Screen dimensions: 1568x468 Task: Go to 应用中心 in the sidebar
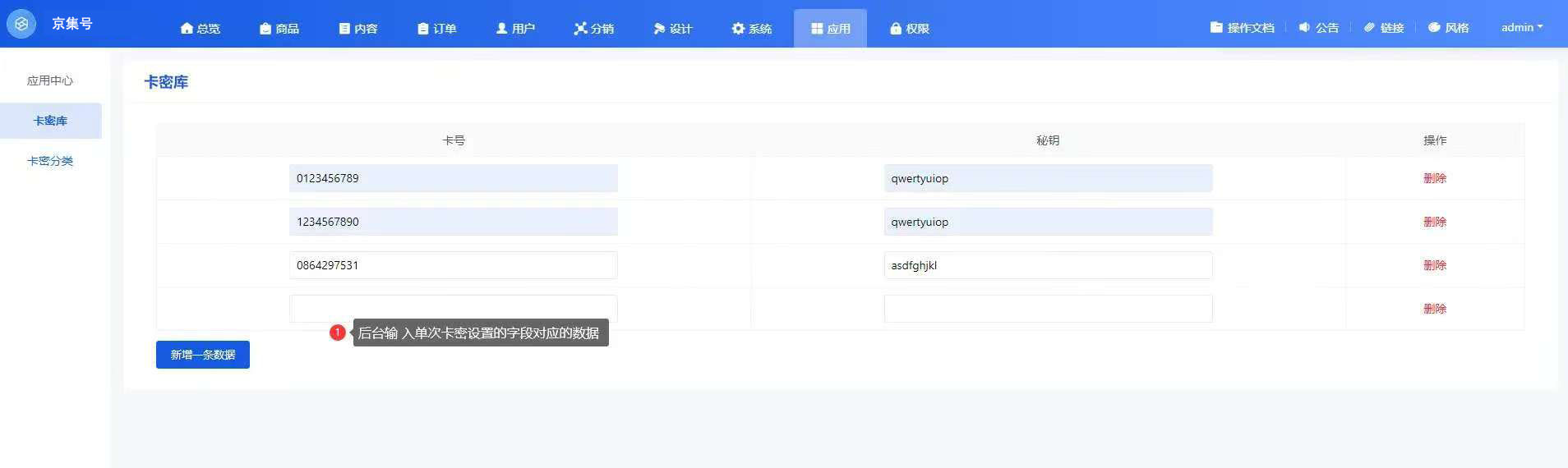click(50, 80)
